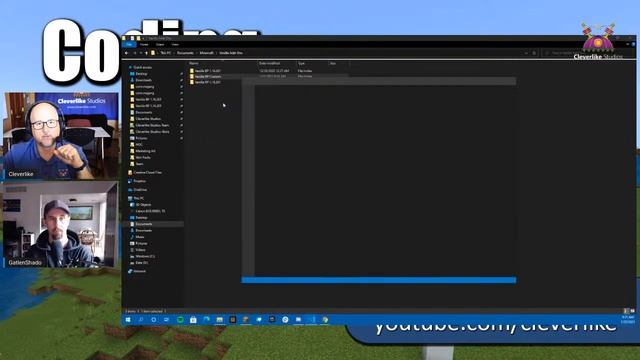Click the taskbar clock and date
The image size is (640, 360).
628,320
